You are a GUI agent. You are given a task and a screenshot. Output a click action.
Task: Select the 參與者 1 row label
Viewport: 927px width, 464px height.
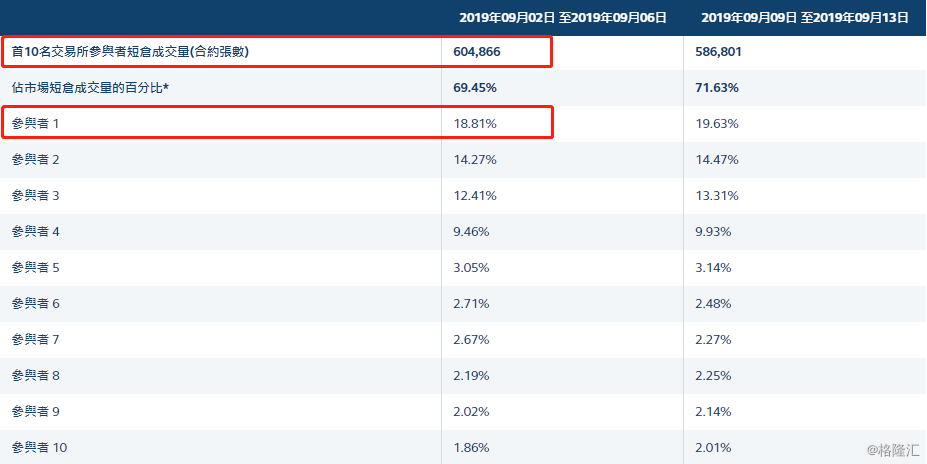coord(36,123)
